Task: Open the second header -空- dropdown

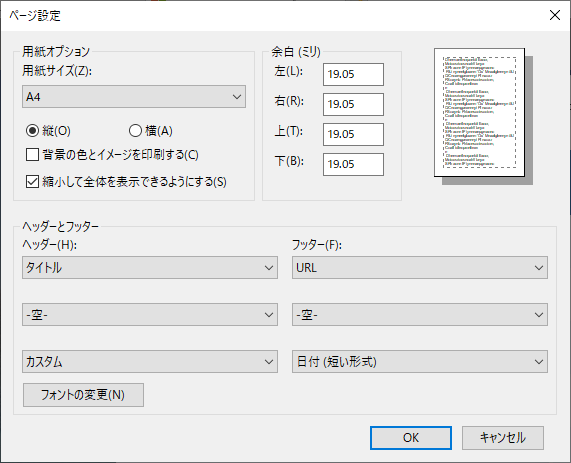Action: point(150,314)
